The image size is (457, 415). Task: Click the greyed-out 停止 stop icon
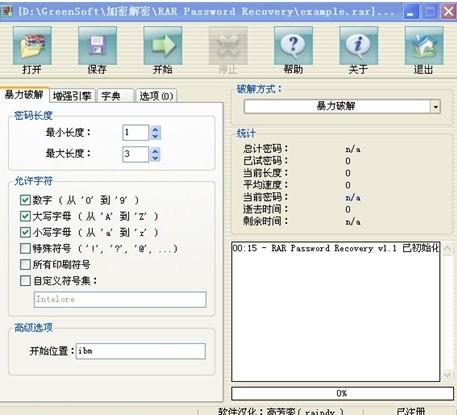point(228,46)
